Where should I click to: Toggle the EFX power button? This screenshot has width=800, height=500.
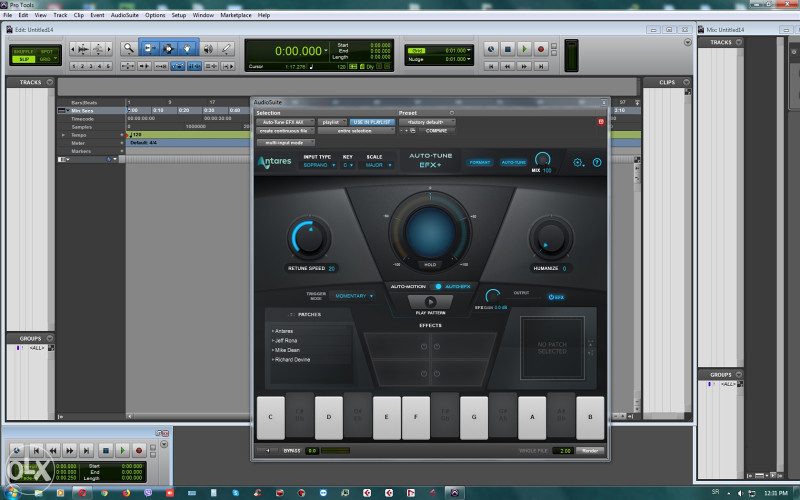coord(556,297)
